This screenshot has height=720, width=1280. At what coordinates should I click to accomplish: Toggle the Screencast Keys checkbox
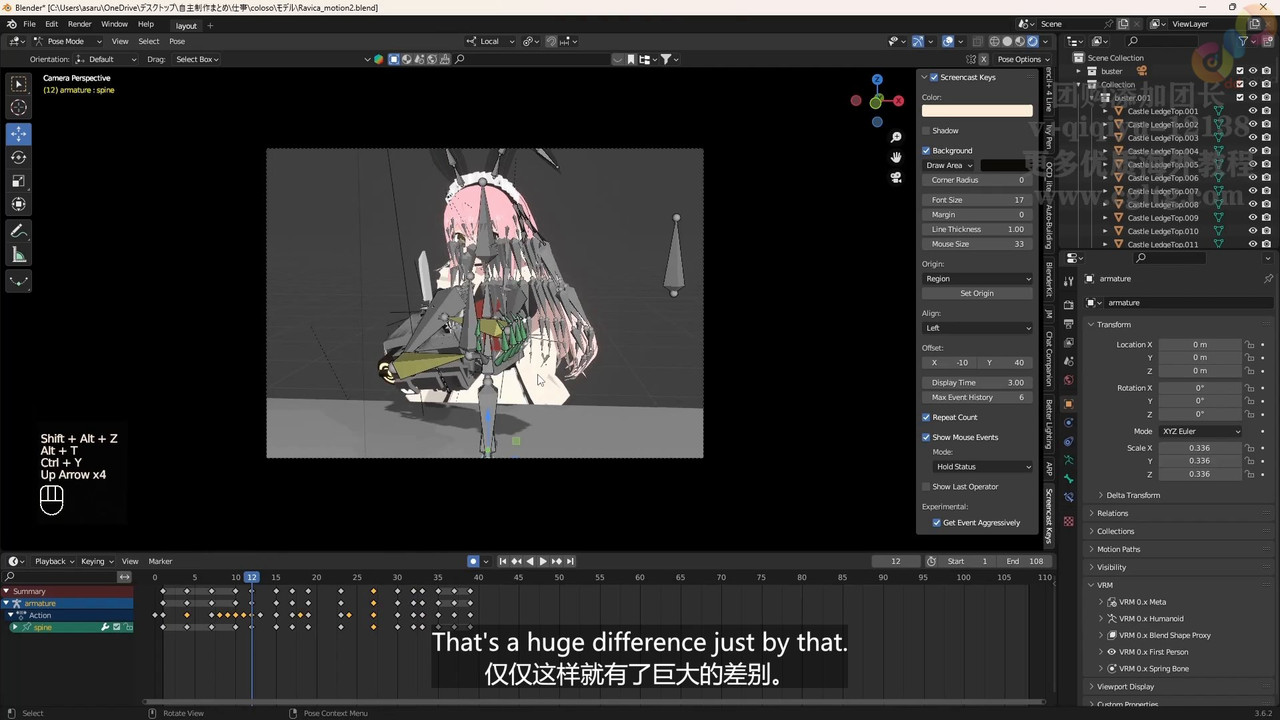(934, 77)
